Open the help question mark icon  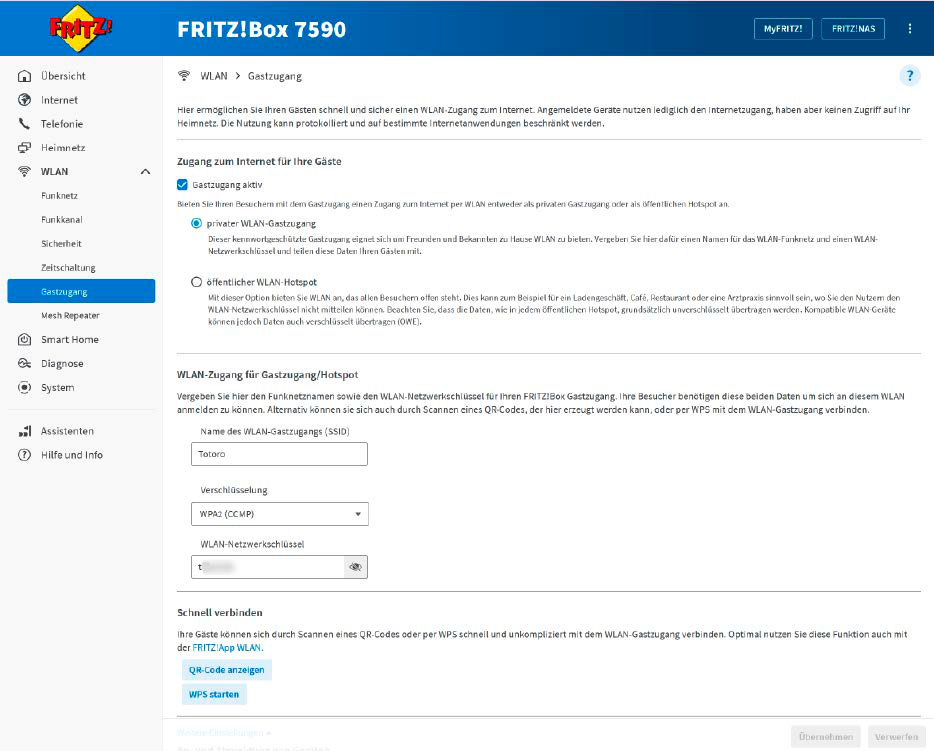(910, 76)
